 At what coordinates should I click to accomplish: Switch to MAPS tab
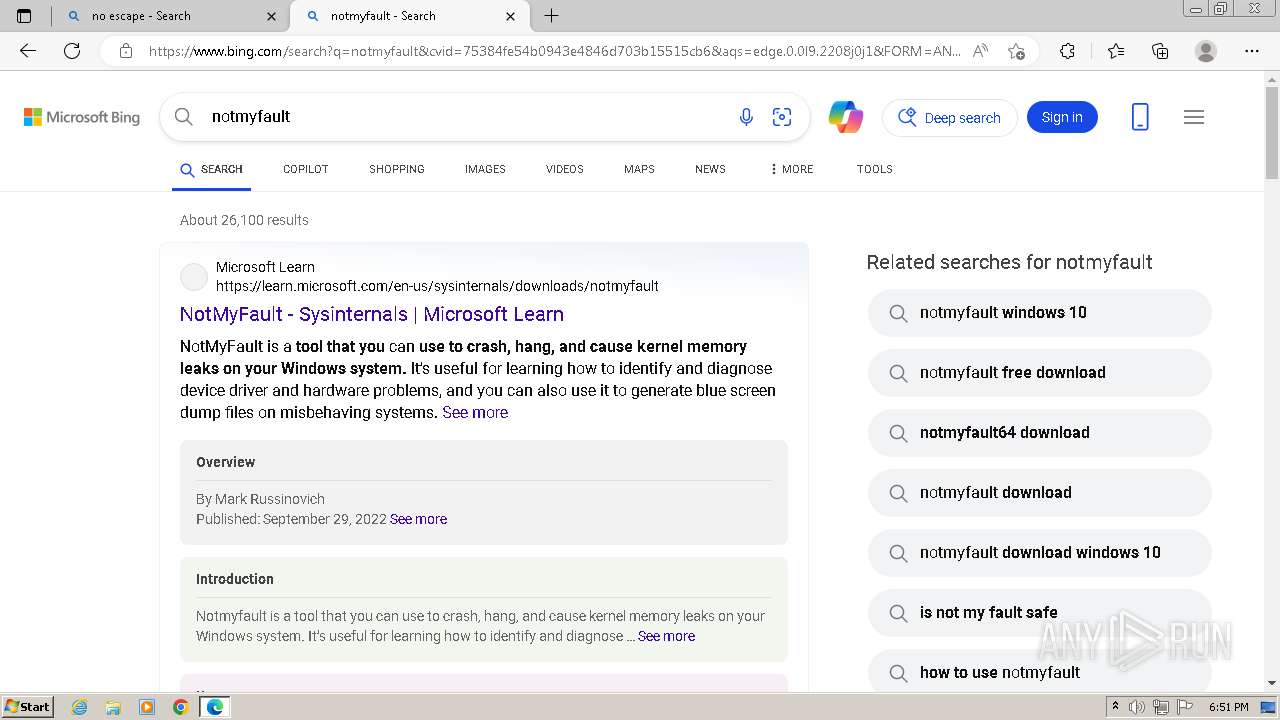point(639,169)
